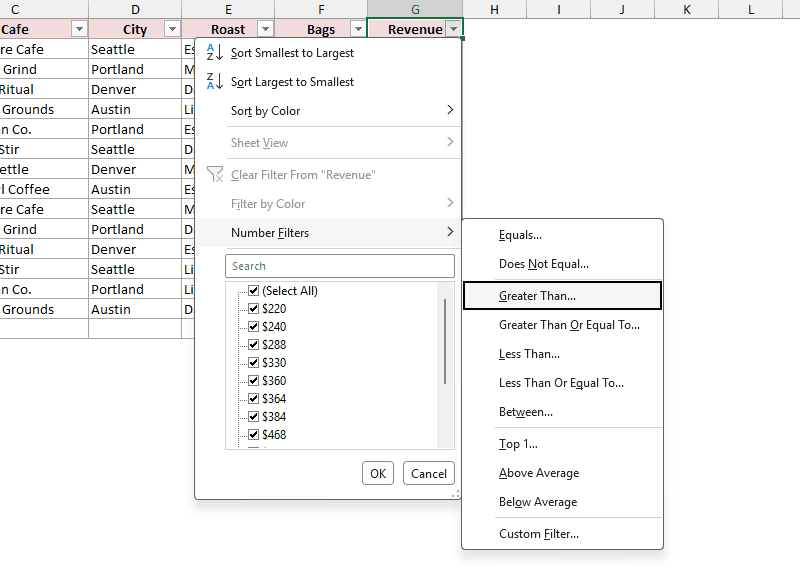Uncheck the $384 checkbox

254,417
